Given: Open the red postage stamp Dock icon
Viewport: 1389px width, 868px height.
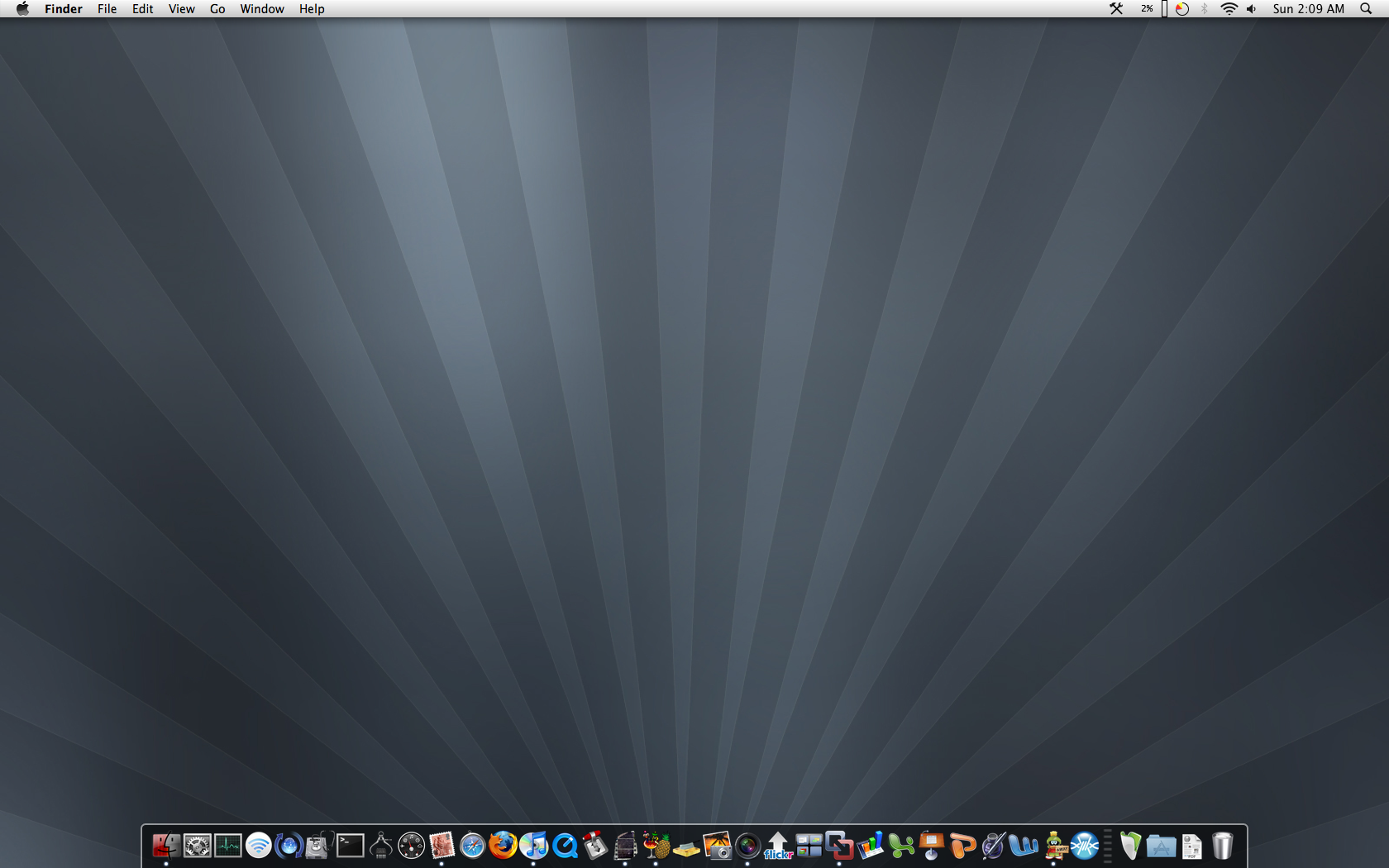Looking at the screenshot, I should coord(442,846).
